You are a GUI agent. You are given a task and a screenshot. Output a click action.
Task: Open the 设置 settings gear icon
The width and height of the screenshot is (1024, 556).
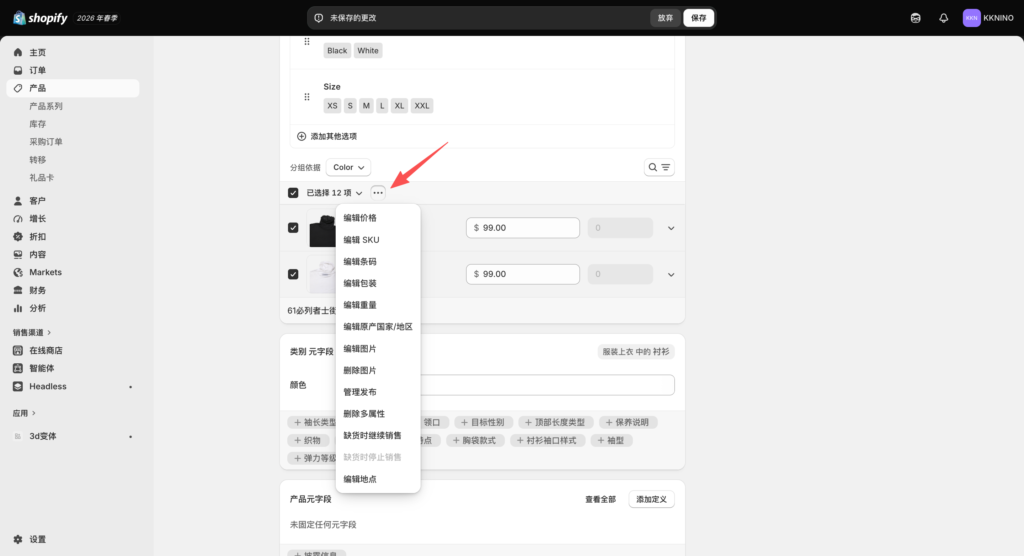18,540
